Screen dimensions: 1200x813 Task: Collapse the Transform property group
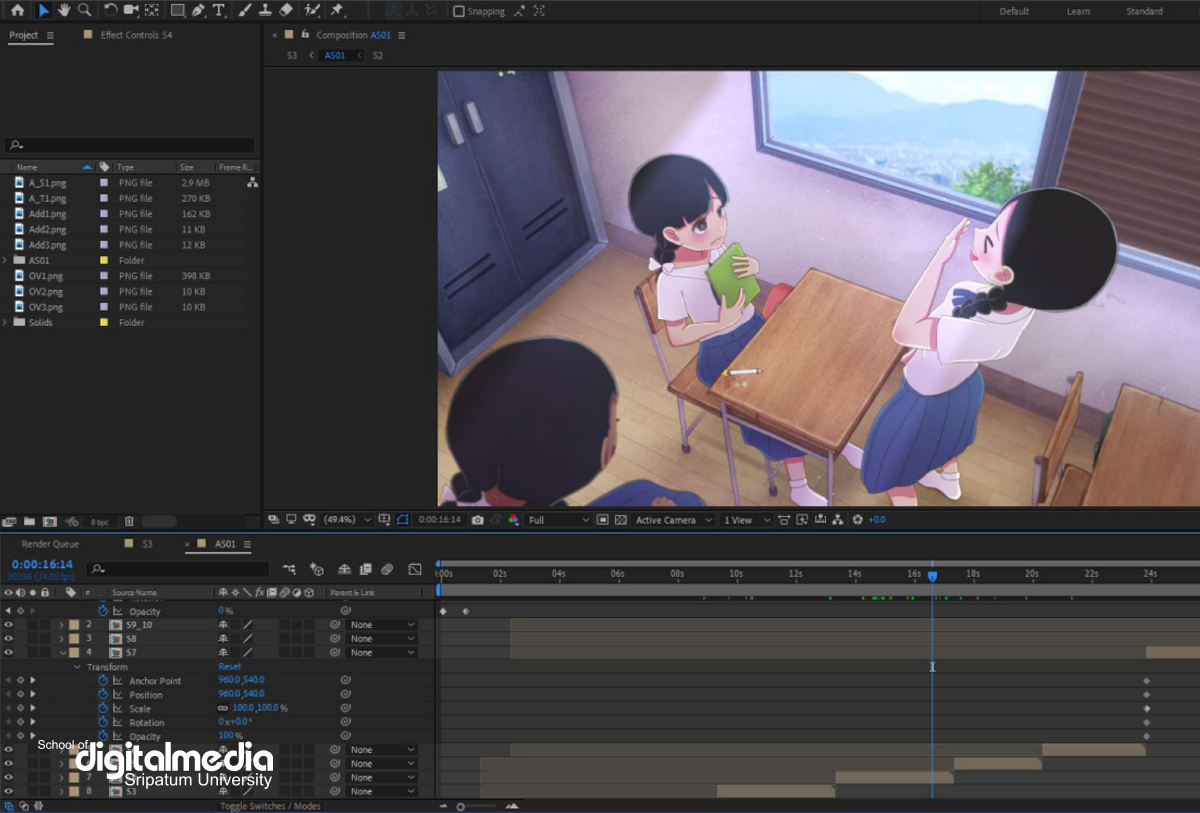click(x=77, y=667)
